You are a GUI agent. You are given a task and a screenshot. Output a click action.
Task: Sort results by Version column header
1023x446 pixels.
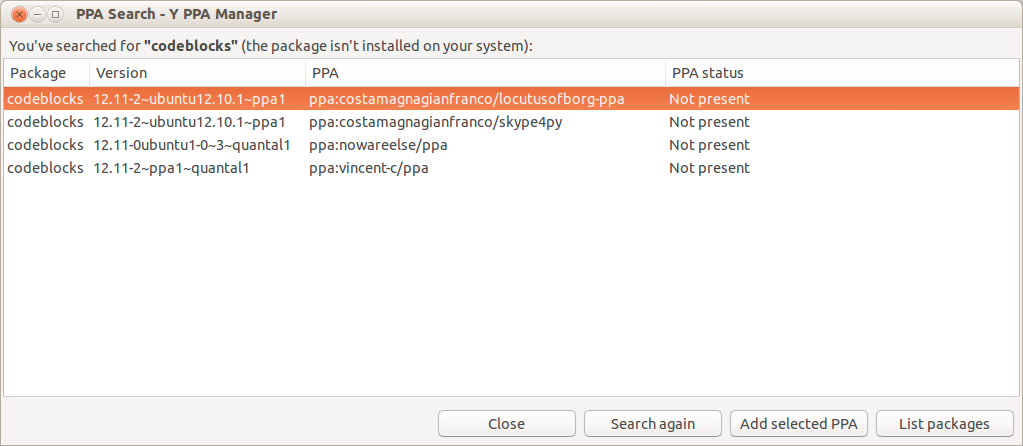[x=122, y=73]
